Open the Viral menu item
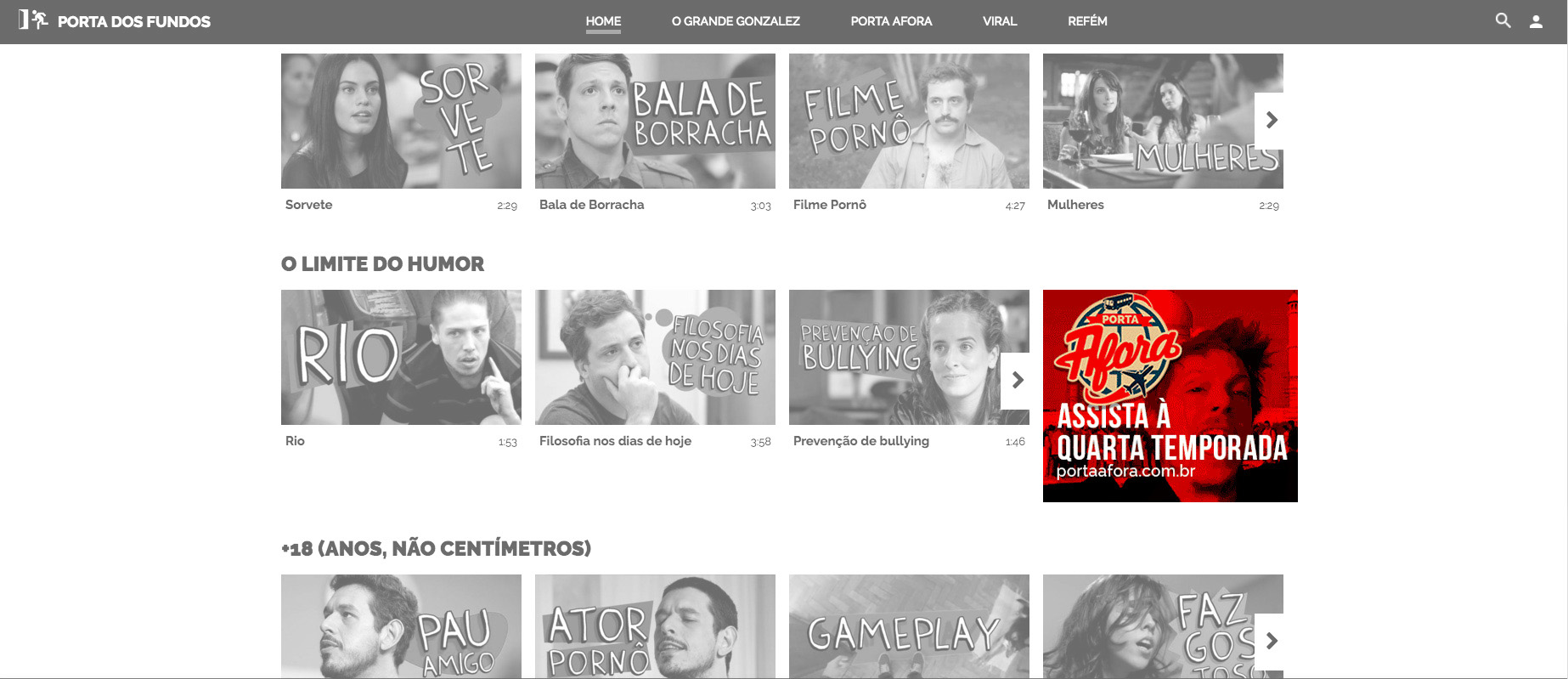This screenshot has width=1568, height=679. pos(999,21)
